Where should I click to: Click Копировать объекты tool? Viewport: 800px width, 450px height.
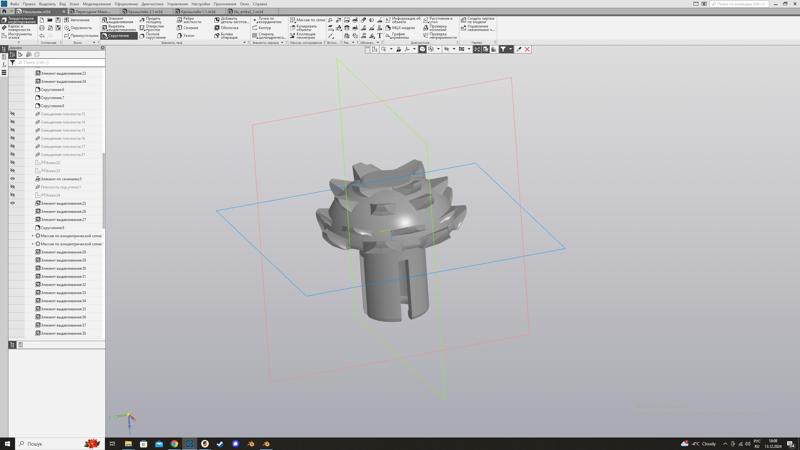[x=306, y=28]
